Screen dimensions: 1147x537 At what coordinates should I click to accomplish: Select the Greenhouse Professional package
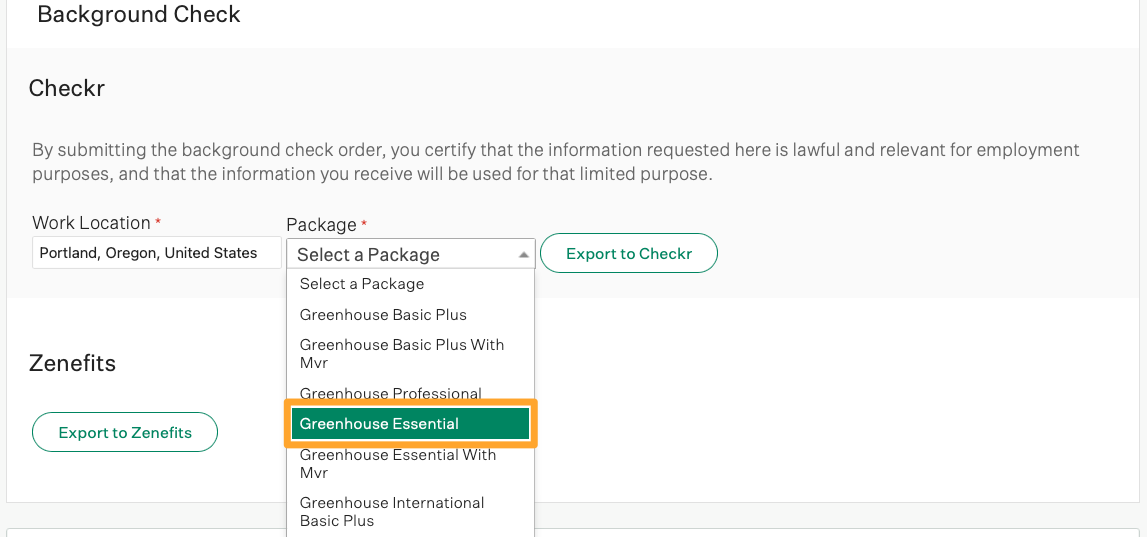pos(391,393)
